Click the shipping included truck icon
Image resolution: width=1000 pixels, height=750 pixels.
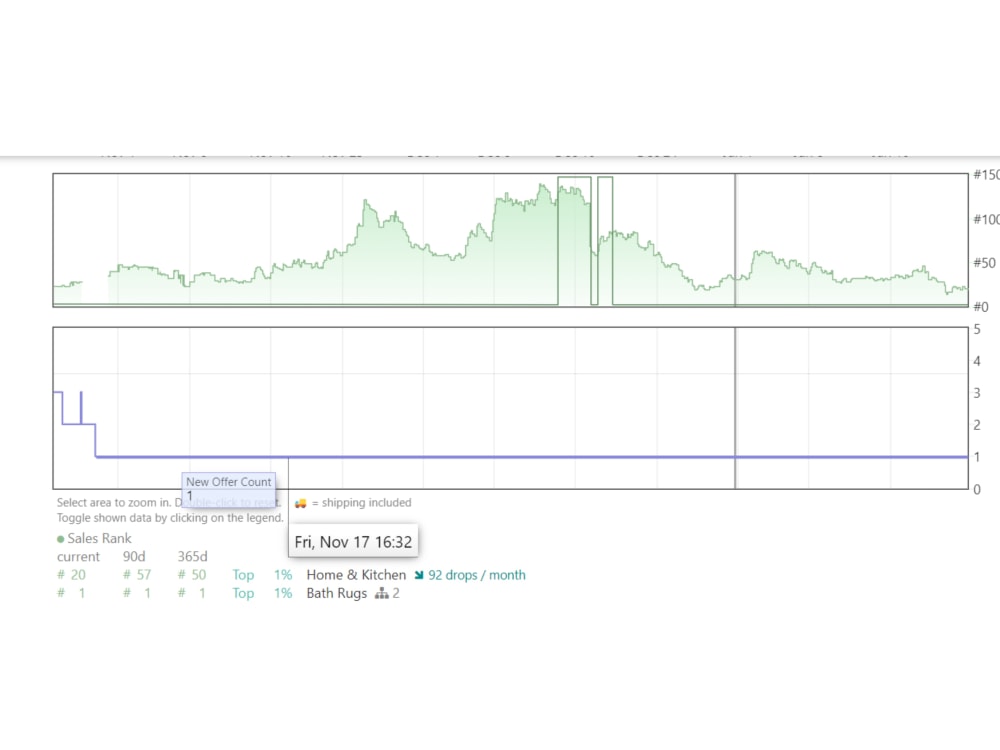pos(300,503)
